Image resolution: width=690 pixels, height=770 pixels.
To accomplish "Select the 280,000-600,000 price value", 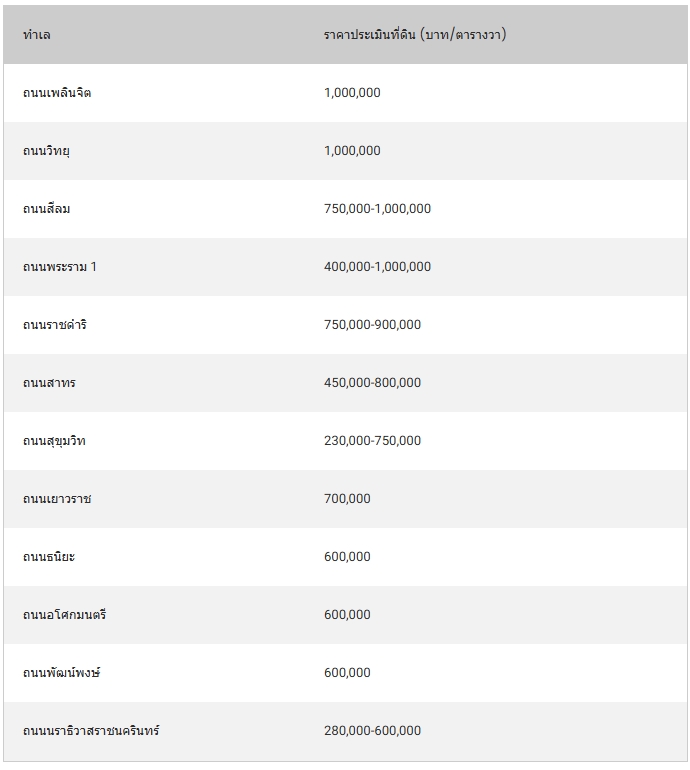I will pos(372,731).
